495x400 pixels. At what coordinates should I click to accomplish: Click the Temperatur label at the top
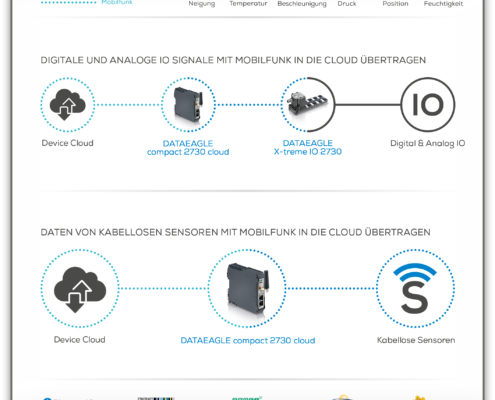(248, 4)
